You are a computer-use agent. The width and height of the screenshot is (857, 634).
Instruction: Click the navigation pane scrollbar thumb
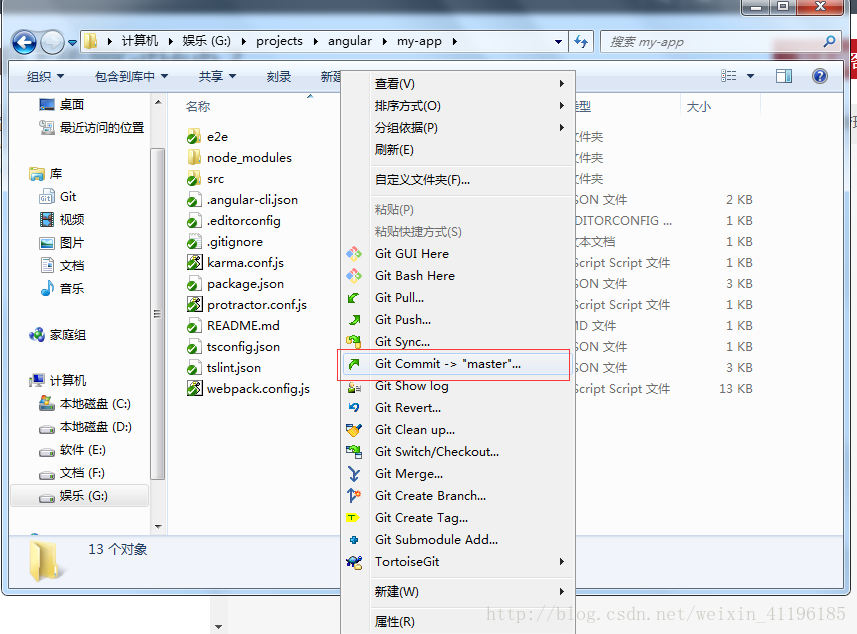point(157,313)
